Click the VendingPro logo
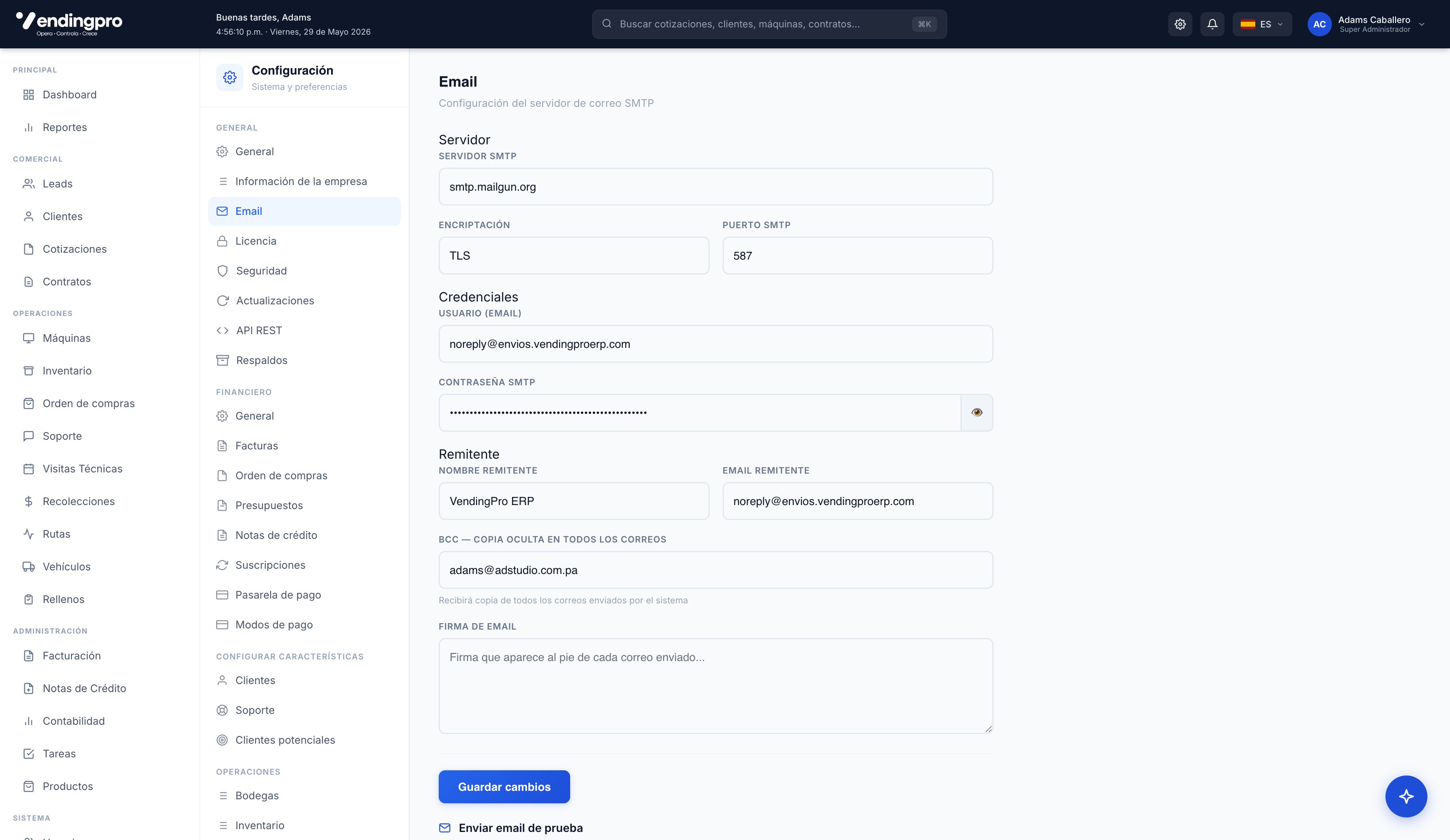 click(69, 24)
